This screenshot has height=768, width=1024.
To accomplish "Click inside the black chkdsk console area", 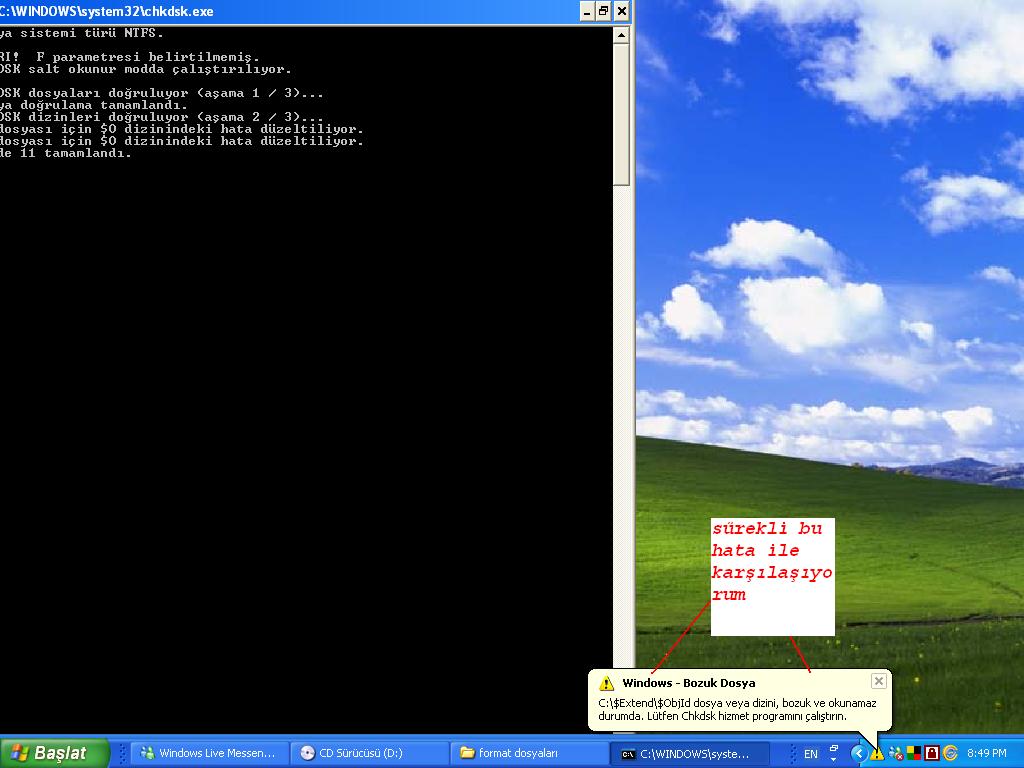I will pos(300,400).
